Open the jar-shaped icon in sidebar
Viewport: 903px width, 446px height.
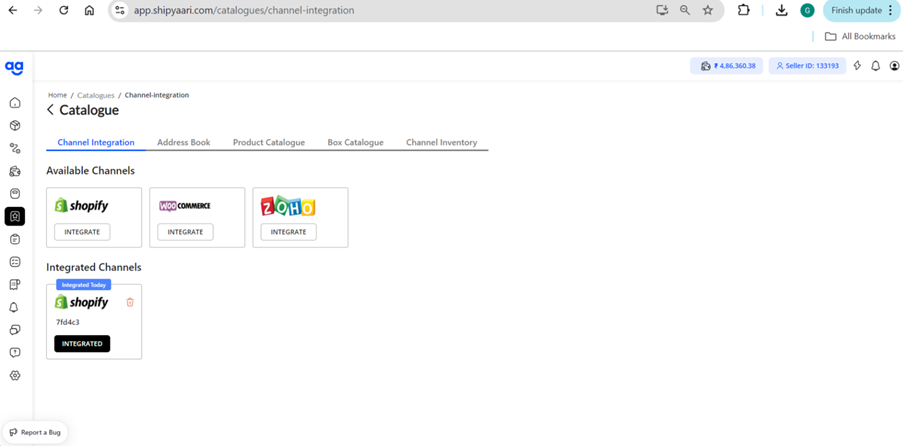(15, 193)
